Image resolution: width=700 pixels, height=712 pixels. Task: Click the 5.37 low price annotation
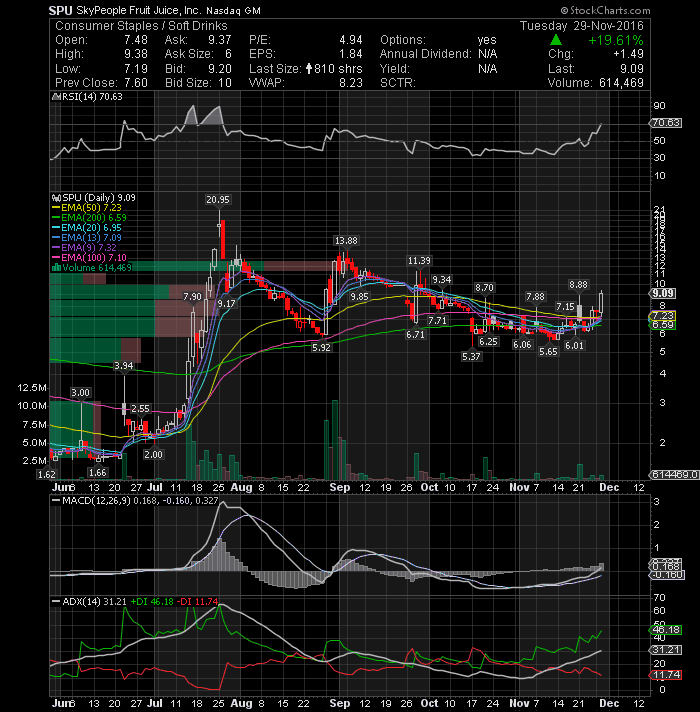click(x=471, y=357)
